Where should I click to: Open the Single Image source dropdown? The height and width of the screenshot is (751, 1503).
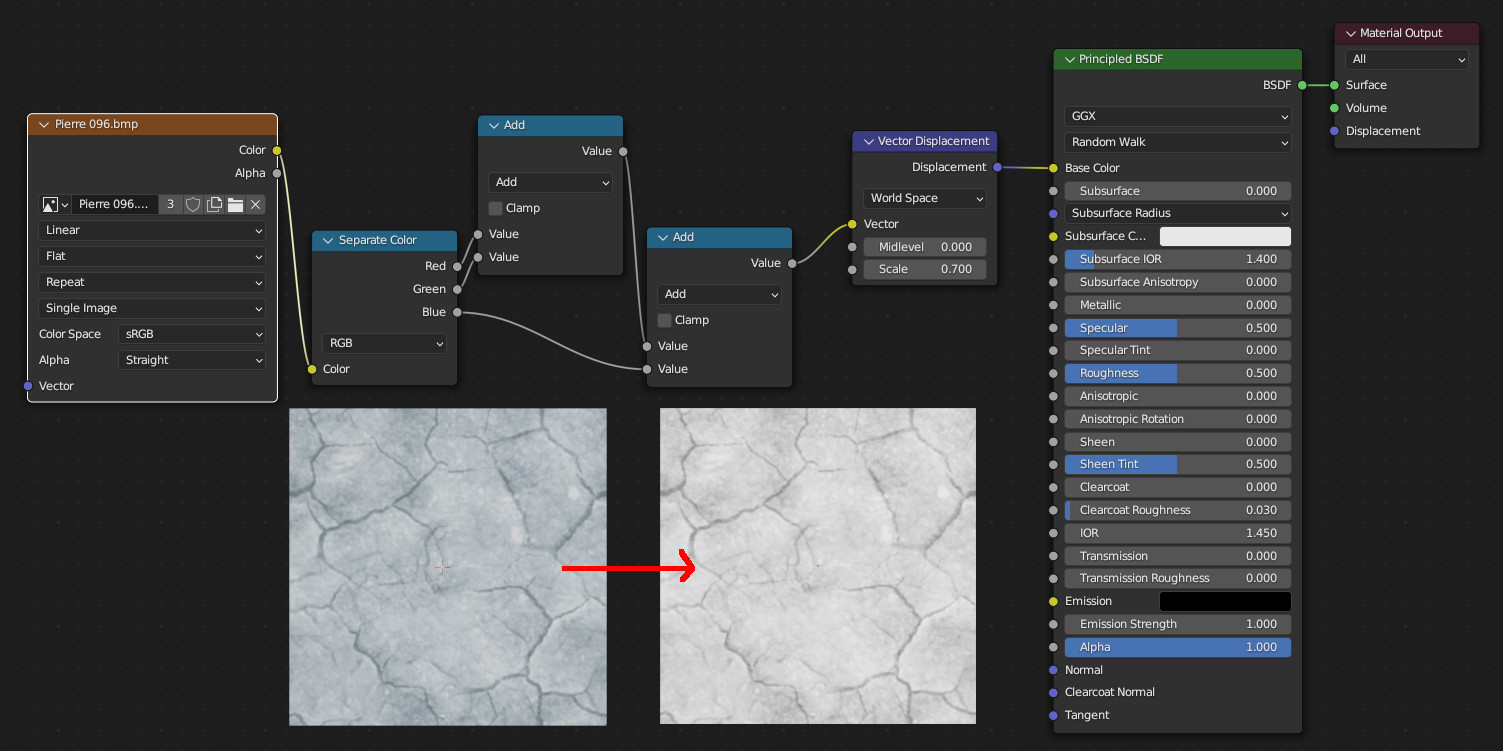tap(152, 308)
